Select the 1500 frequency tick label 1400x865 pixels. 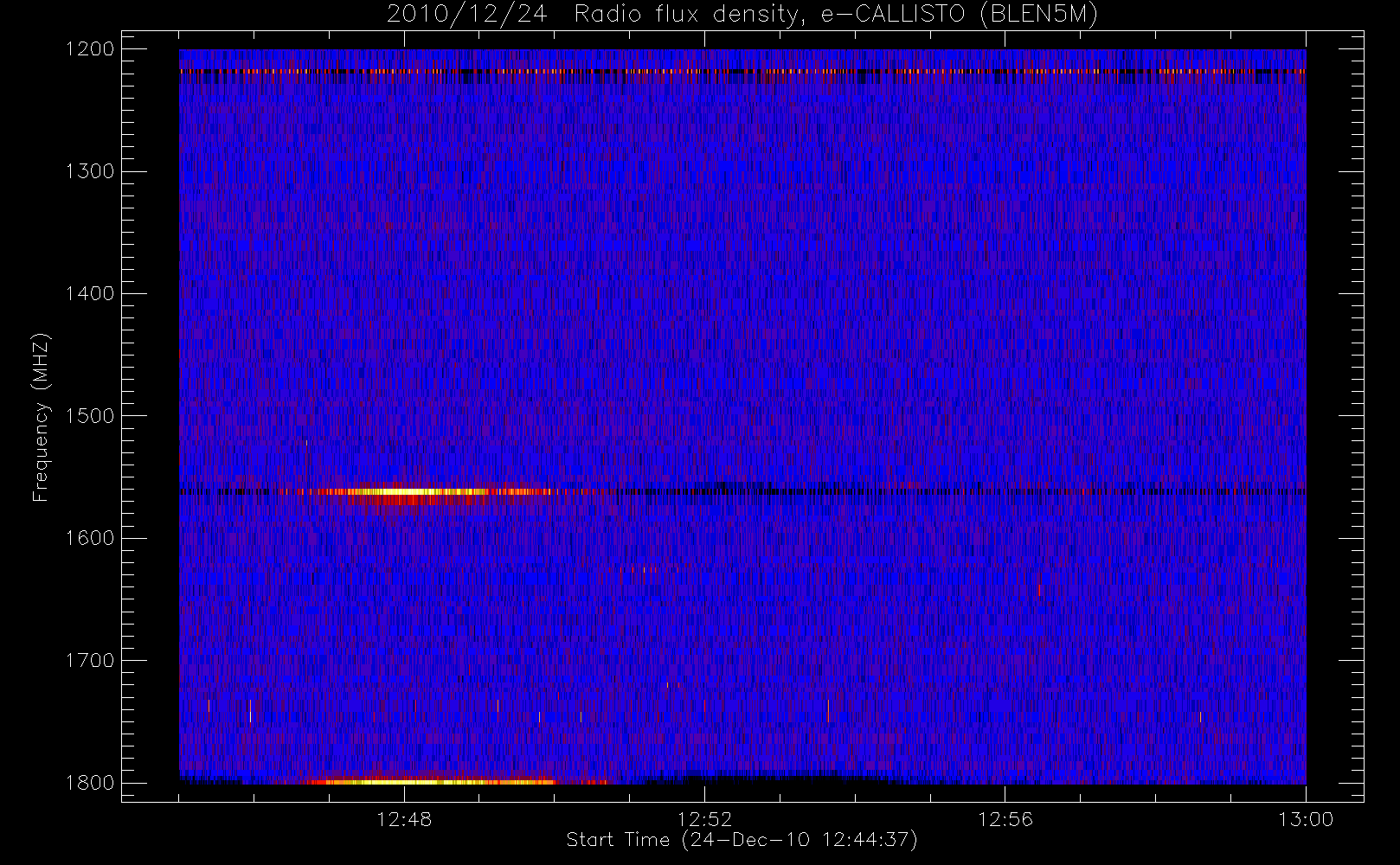point(89,415)
